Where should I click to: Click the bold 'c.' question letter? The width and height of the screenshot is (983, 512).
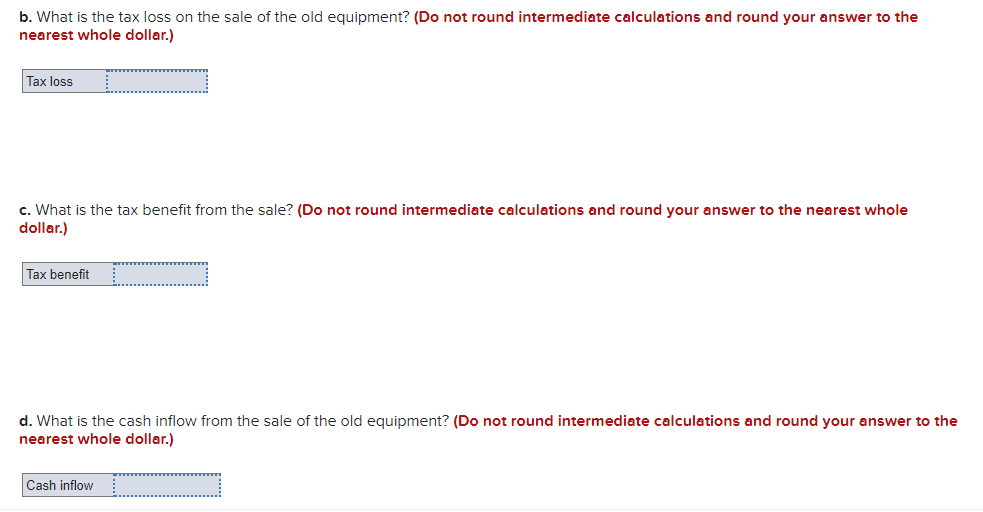pos(26,210)
